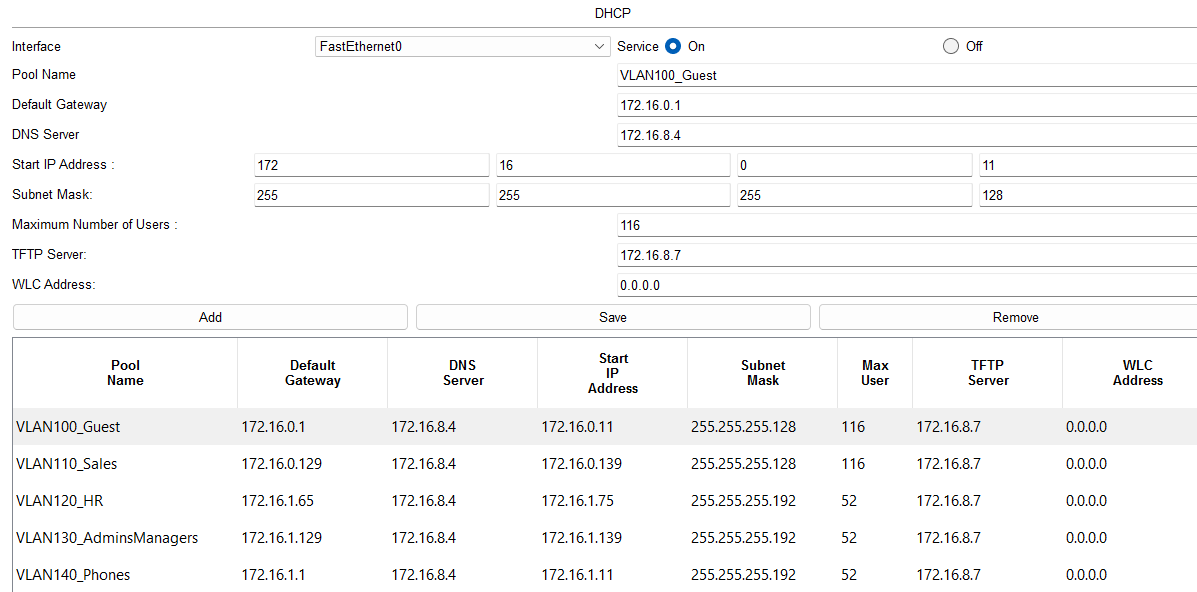The height and width of the screenshot is (592, 1197).
Task: Edit the Start IP second octet 16
Action: tap(612, 165)
